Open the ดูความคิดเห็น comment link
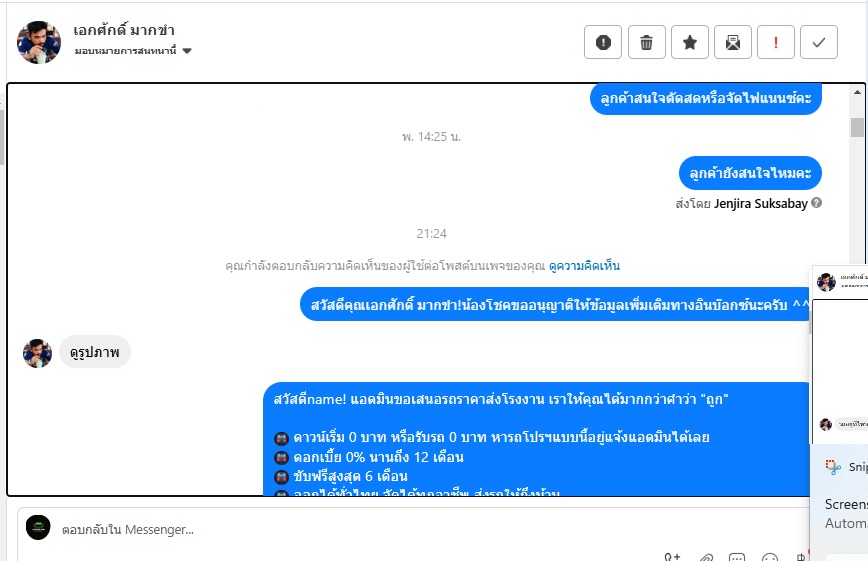 pos(584,266)
